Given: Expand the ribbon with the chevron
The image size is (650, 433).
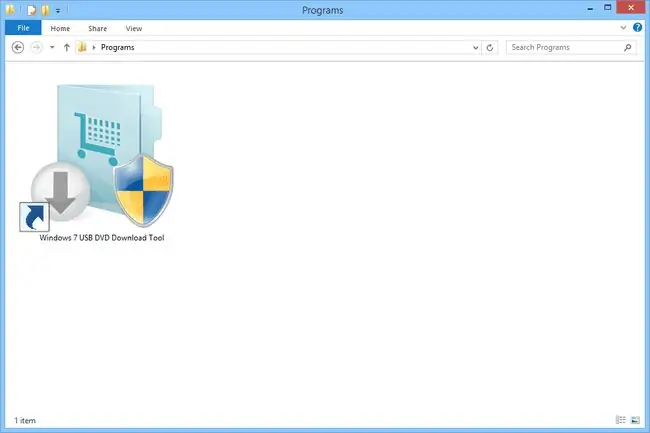Looking at the screenshot, I should (x=623, y=28).
